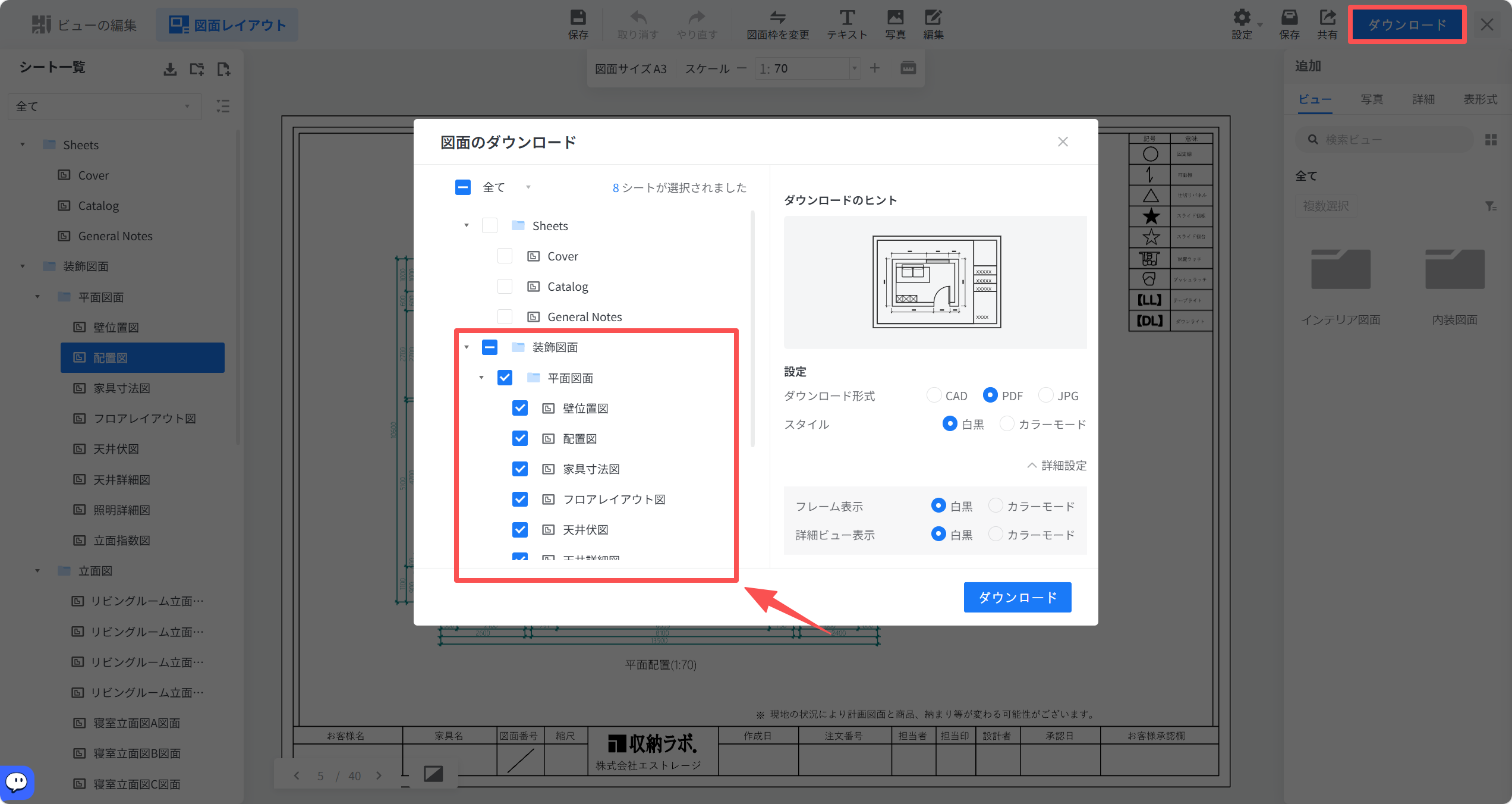
Task: Collapse the 平面図面 folder in dialog
Action: [481, 378]
